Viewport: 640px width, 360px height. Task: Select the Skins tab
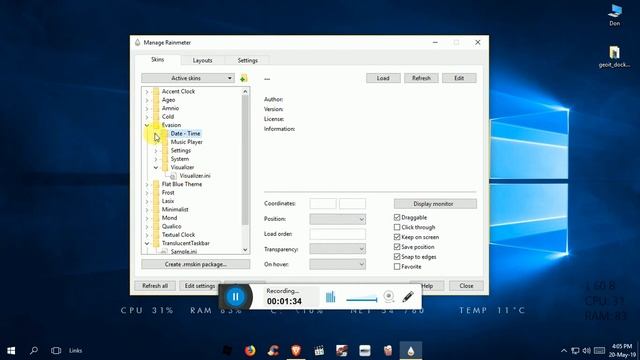pyautogui.click(x=157, y=60)
